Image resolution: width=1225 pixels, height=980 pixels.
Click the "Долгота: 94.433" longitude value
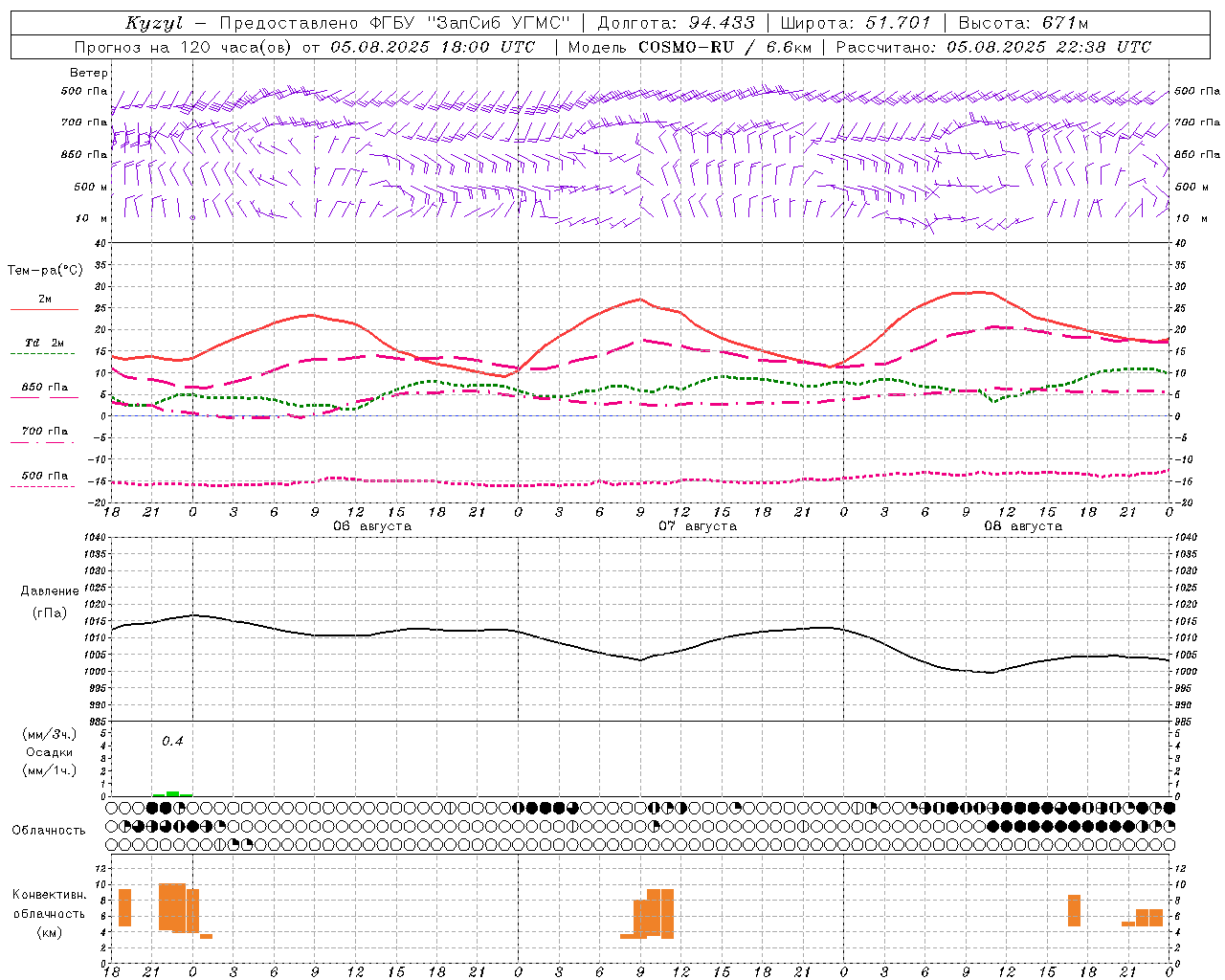[677, 23]
